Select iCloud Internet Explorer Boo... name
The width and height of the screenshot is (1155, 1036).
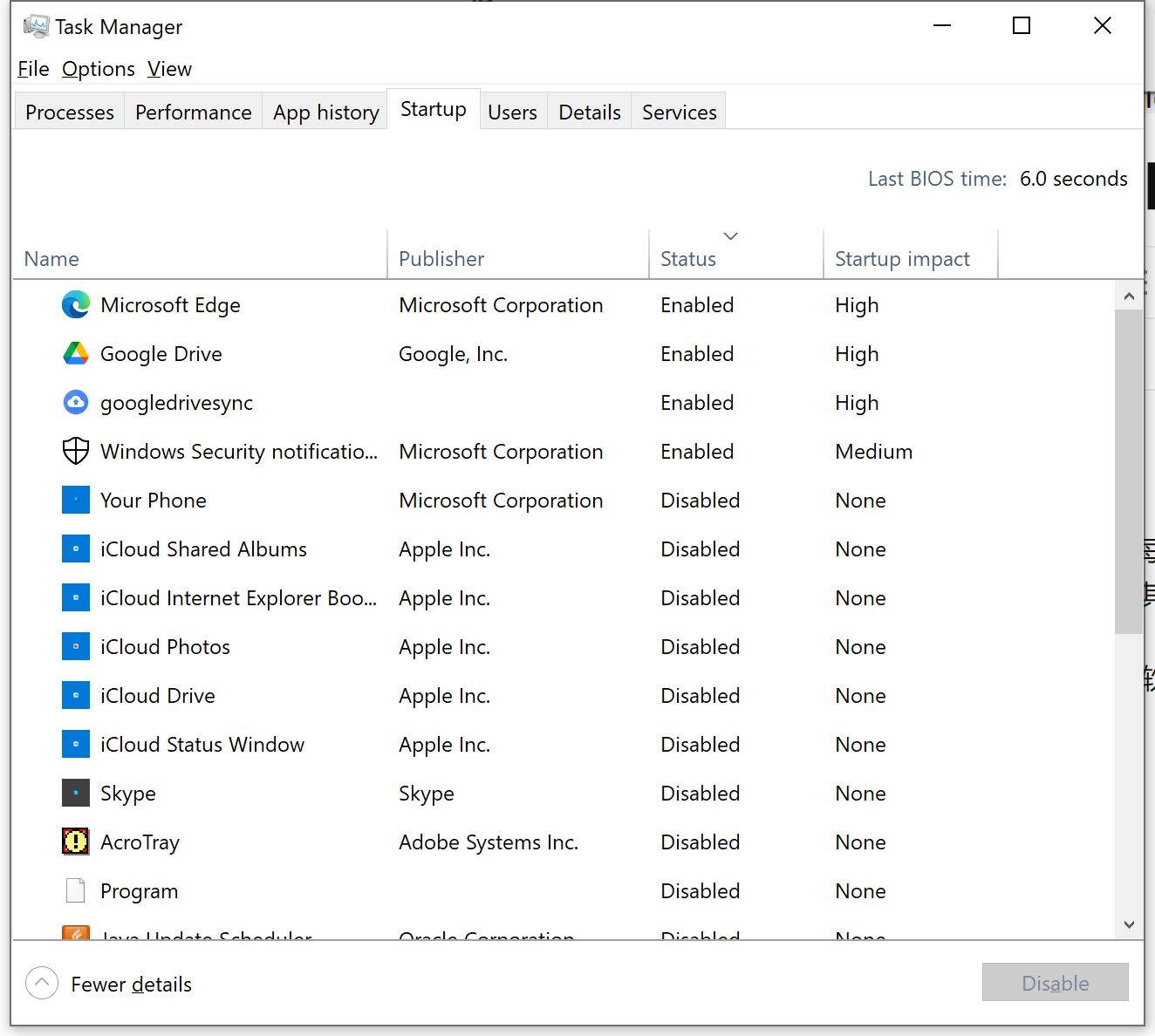pos(238,598)
